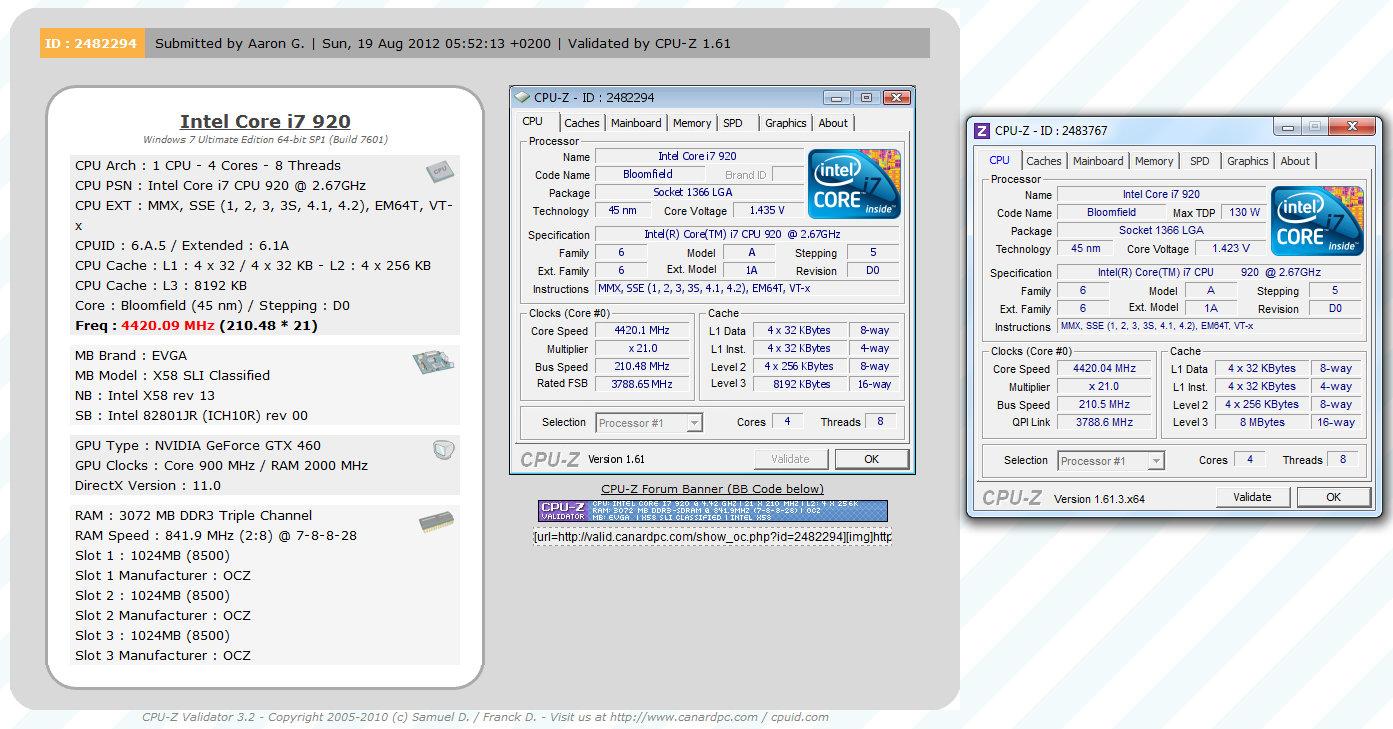Viewport: 1393px width, 729px height.
Task: Click Package Socket 1366 LGA in left window
Action: (698, 192)
